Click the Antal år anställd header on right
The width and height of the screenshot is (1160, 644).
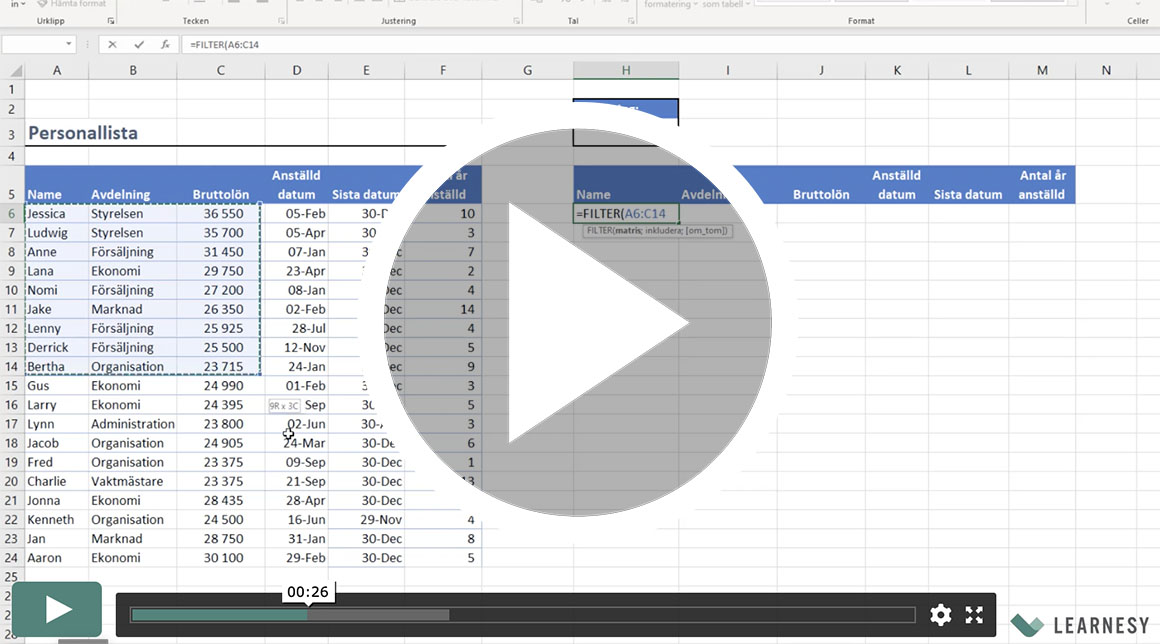click(1042, 185)
